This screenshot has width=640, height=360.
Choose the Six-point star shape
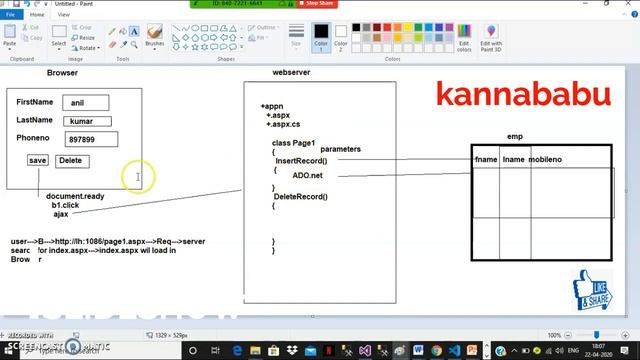(x=204, y=47)
